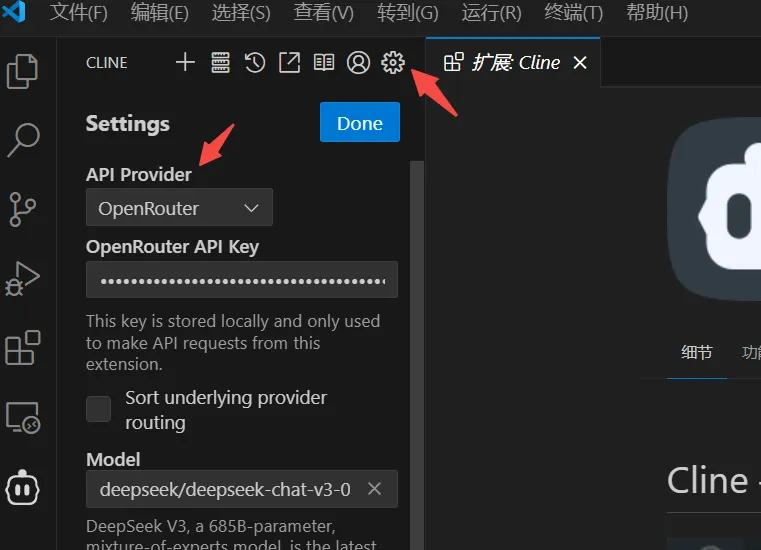Open the Cline account icon
This screenshot has height=550, width=761.
click(358, 63)
